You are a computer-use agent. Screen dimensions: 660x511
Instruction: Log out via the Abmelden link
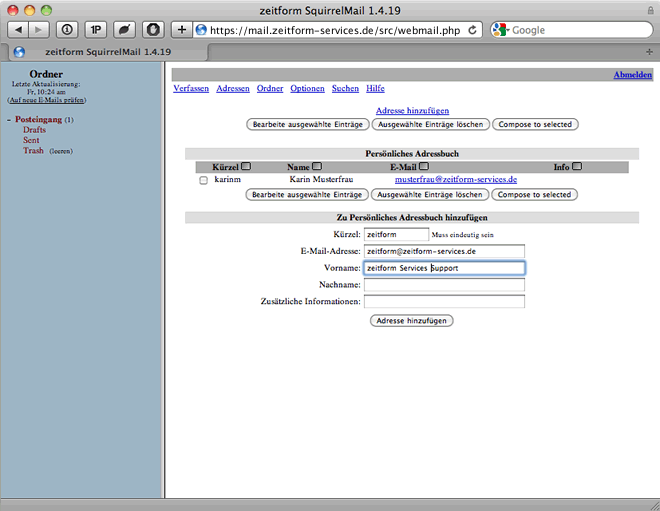point(633,75)
